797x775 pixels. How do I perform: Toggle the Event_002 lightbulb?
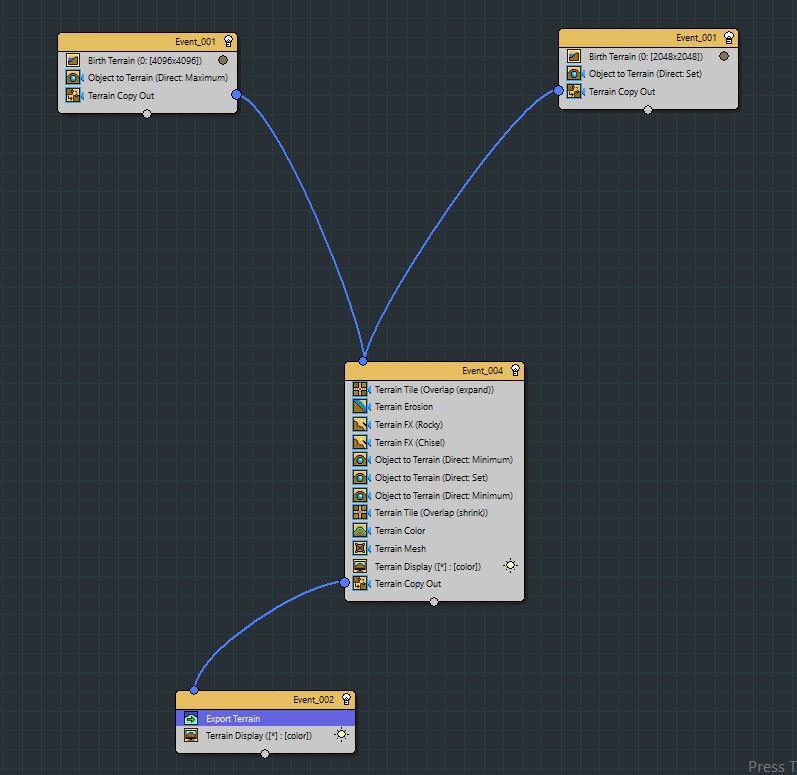coord(346,699)
